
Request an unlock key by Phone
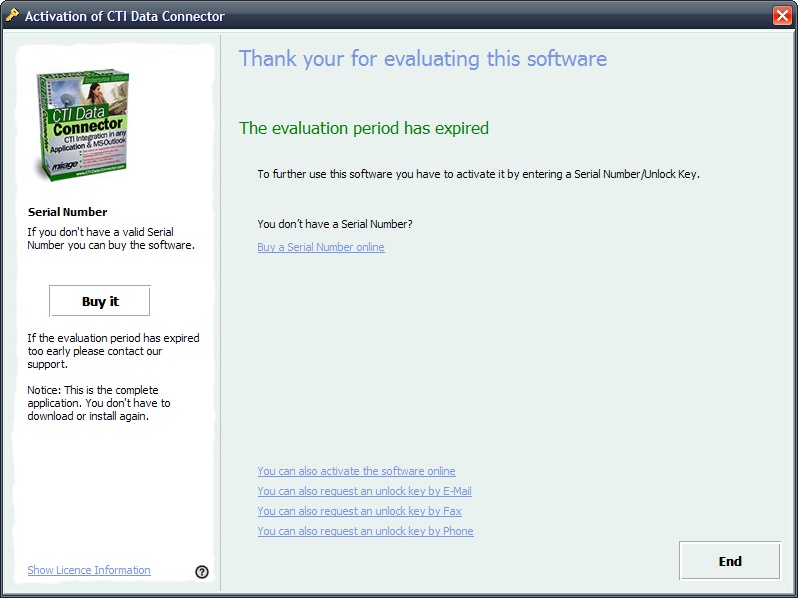click(365, 531)
